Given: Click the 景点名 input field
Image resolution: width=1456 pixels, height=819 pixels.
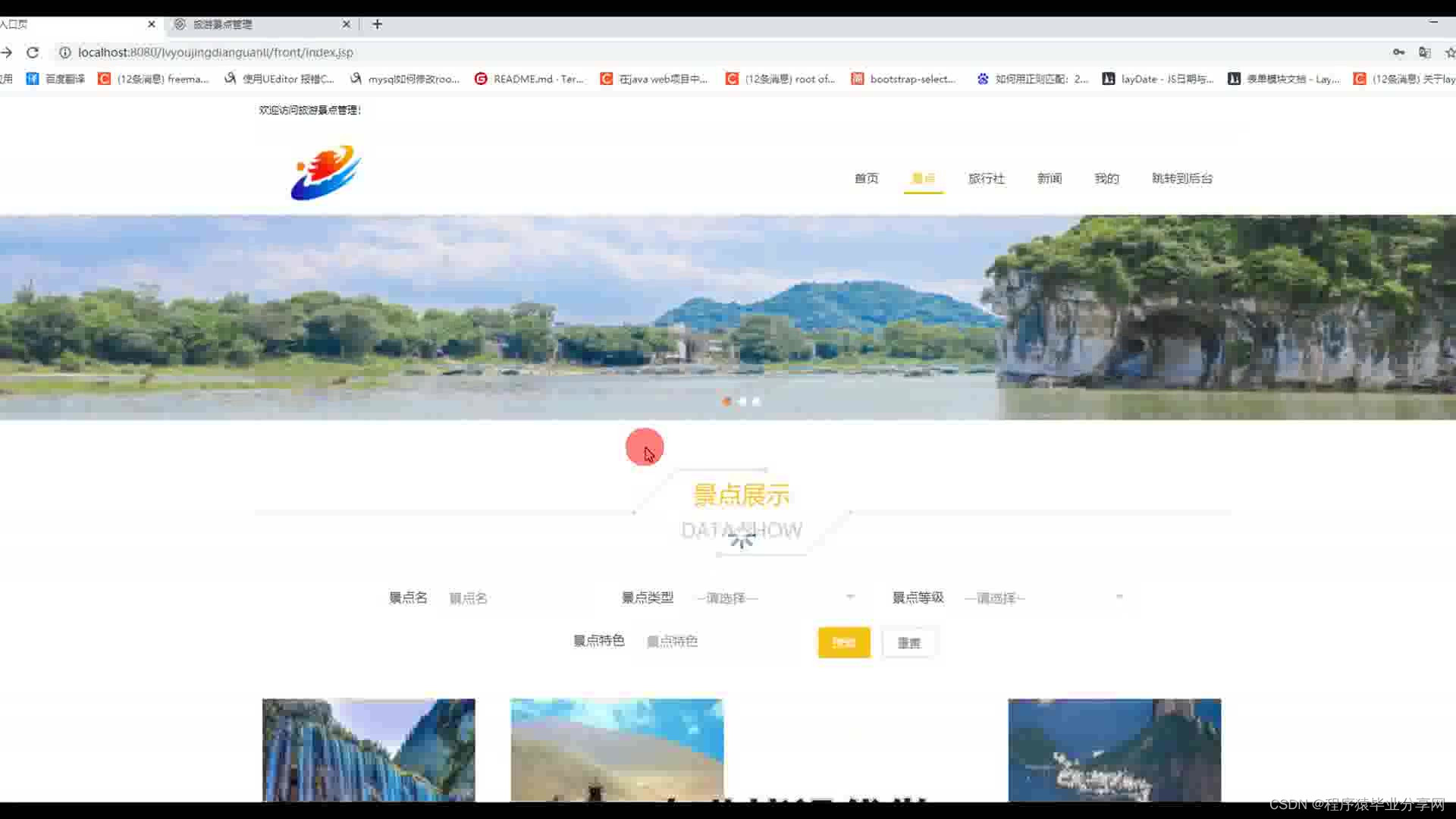Looking at the screenshot, I should coord(516,598).
